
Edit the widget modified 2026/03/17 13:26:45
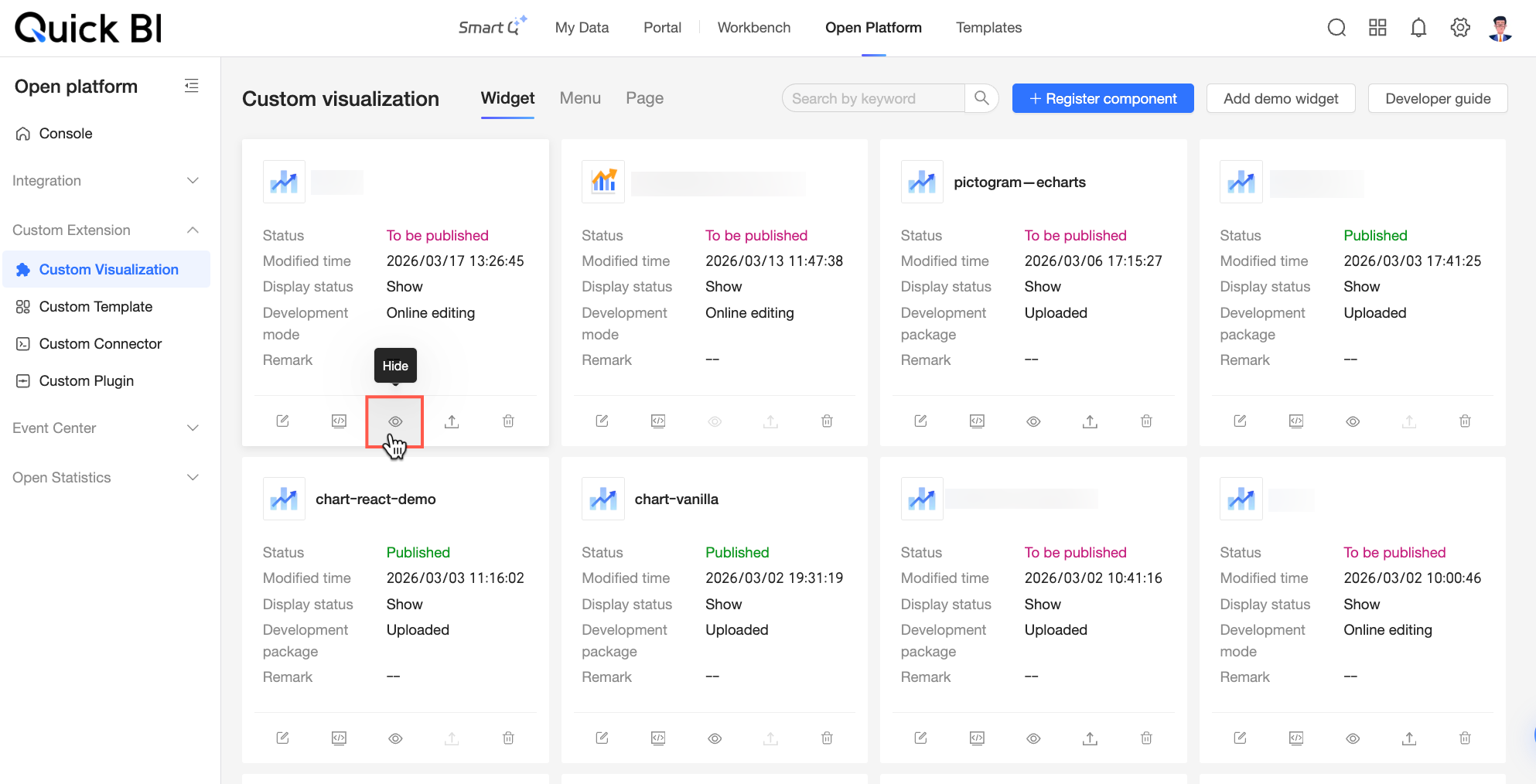[283, 421]
